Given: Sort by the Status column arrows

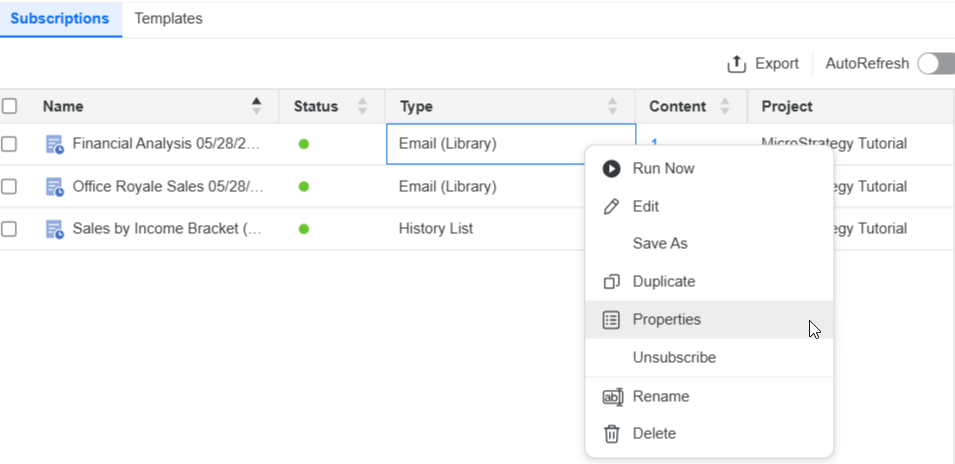Looking at the screenshot, I should click(x=362, y=106).
